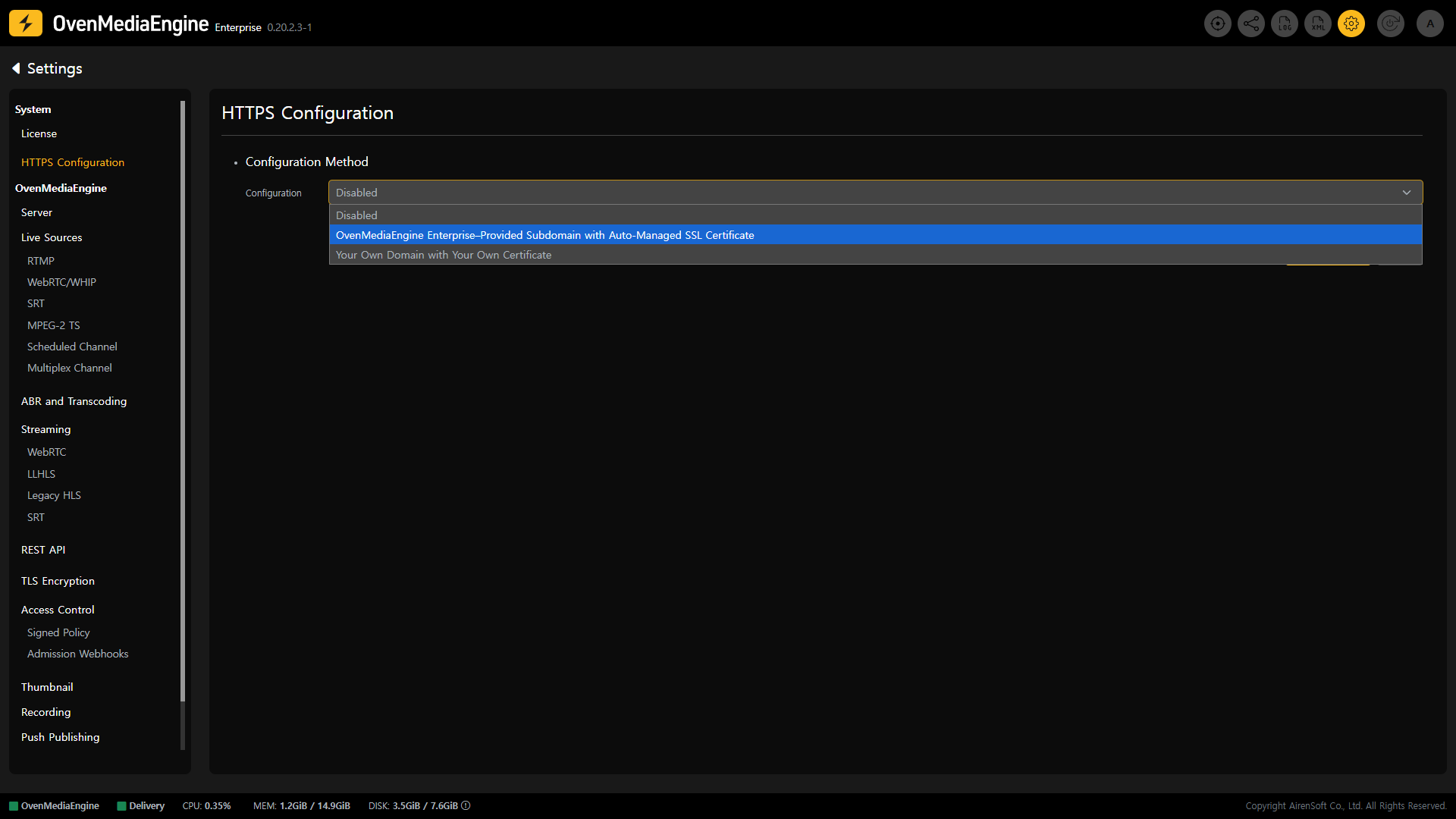Open the XML configuration icon
The height and width of the screenshot is (819, 1456).
pos(1318,24)
